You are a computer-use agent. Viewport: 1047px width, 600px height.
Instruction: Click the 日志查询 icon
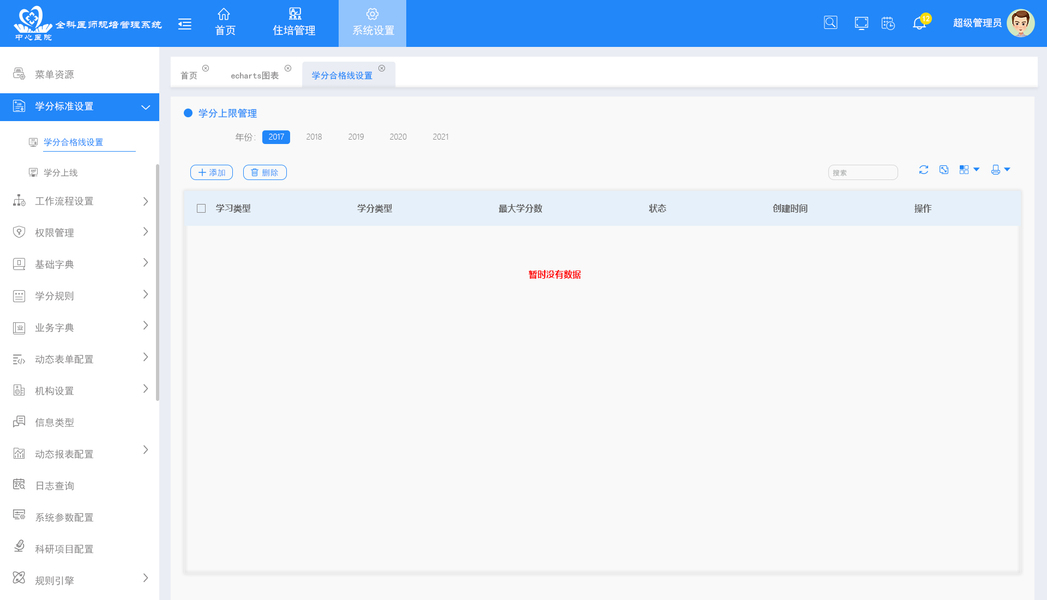coord(19,485)
